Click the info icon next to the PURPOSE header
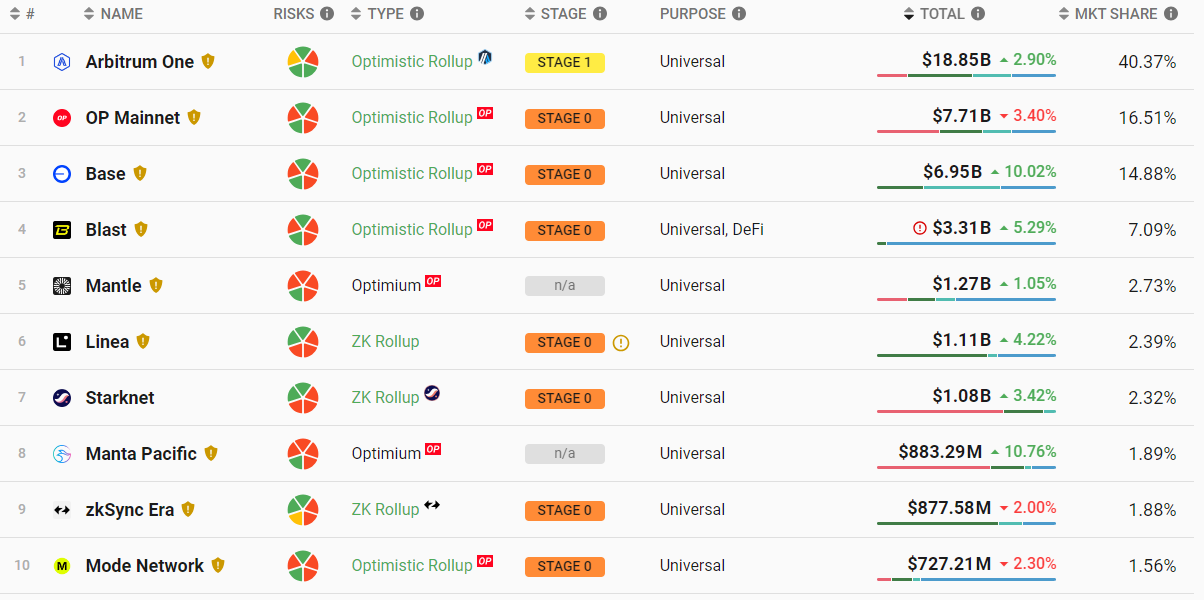1204x600 pixels. (x=738, y=14)
